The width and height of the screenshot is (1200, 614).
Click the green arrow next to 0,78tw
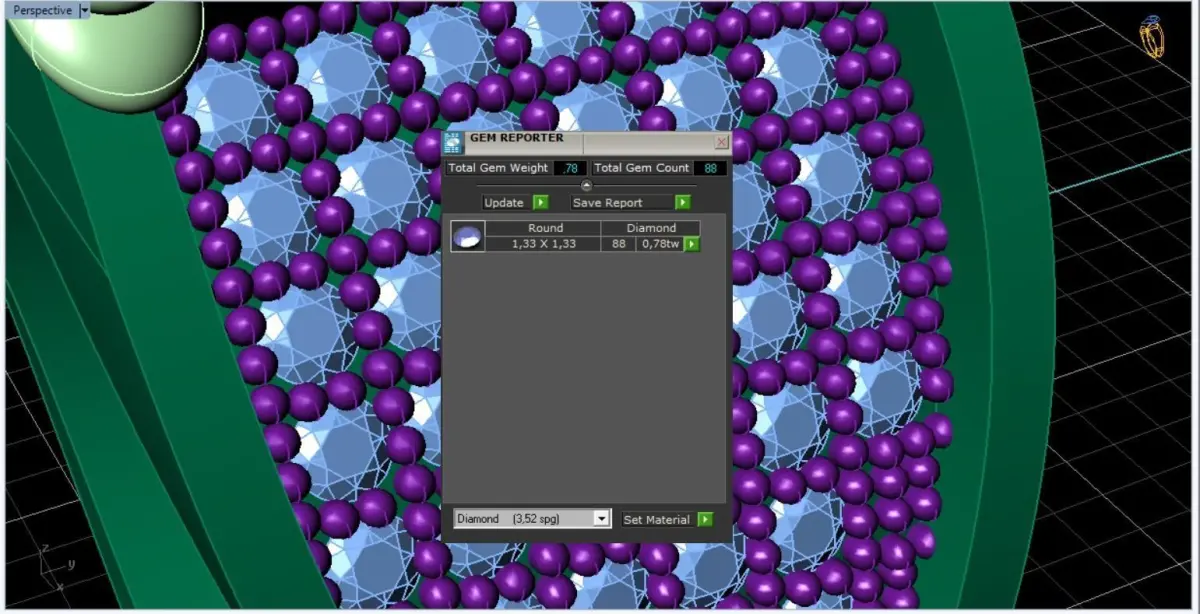coord(691,244)
